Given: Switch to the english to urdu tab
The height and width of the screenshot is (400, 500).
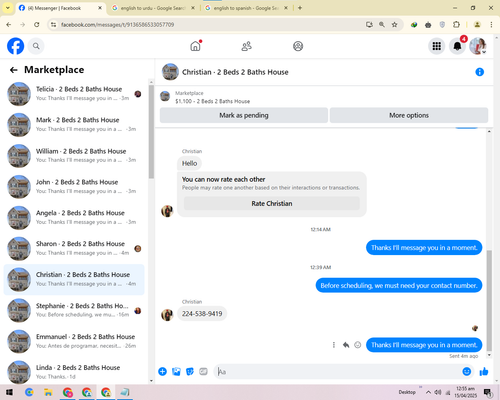Looking at the screenshot, I should click(153, 8).
